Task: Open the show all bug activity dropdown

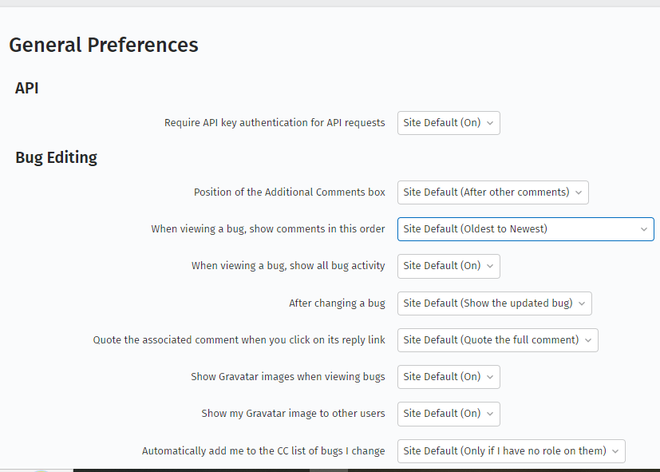Action: coord(448,266)
